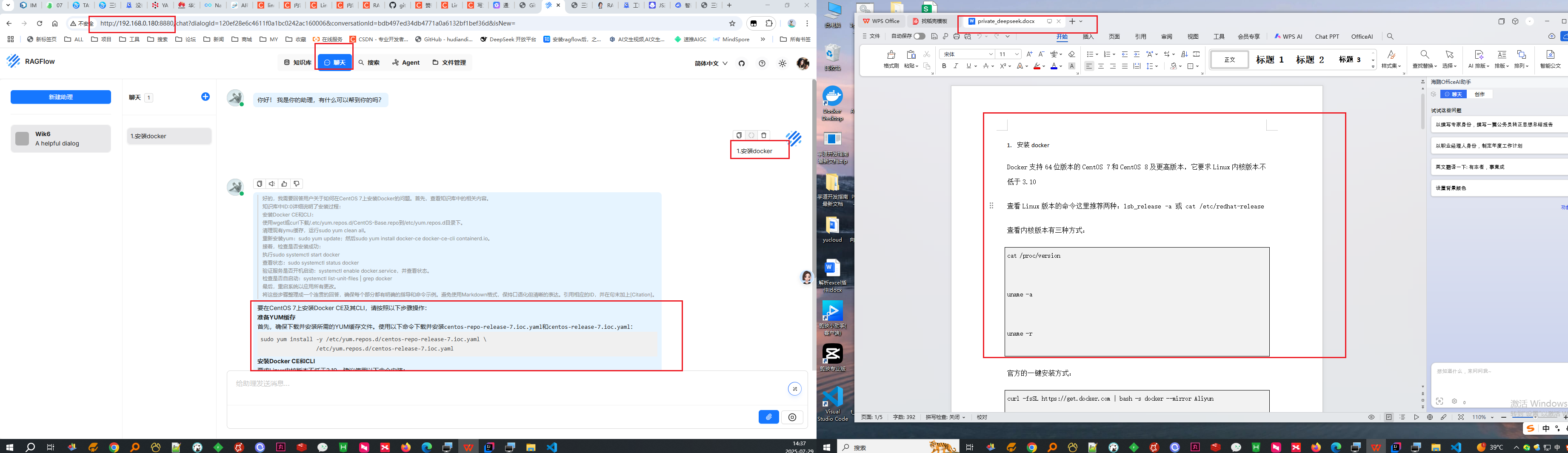Screen dimensions: 1568x453
Task: Switch to the 插入 ribbon tab
Action: click(1088, 37)
